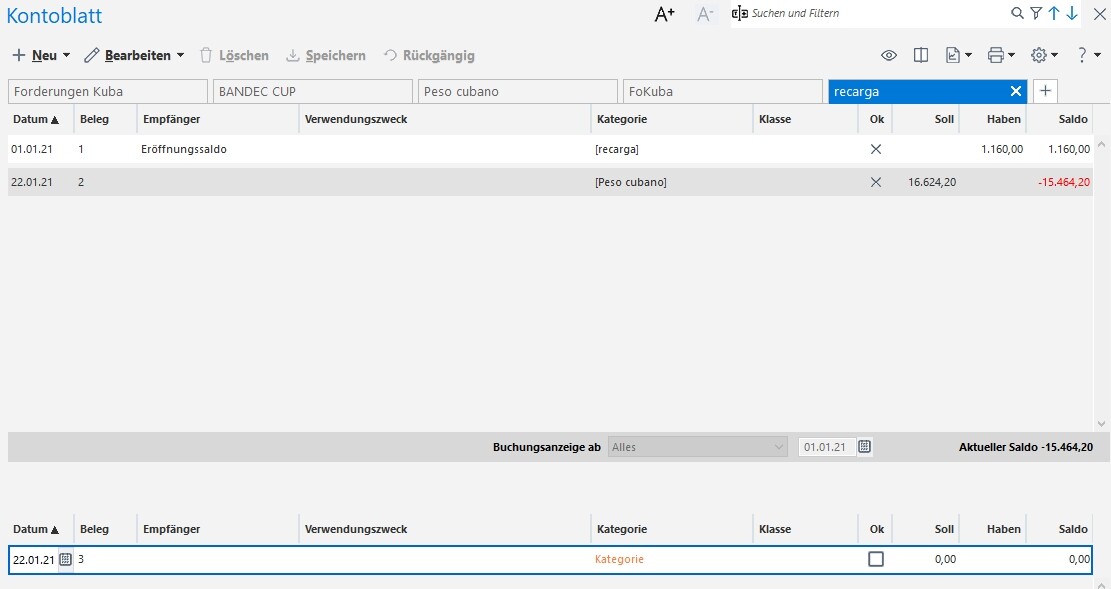Screen dimensions: 1111x589
Task: Click the printer icon
Action: point(996,55)
